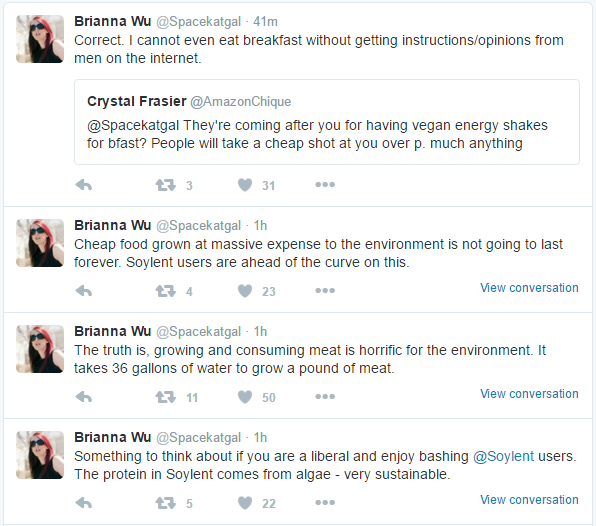Like the tweet with 22 likes
Viewport: 596px width, 526px height.
click(x=245, y=503)
